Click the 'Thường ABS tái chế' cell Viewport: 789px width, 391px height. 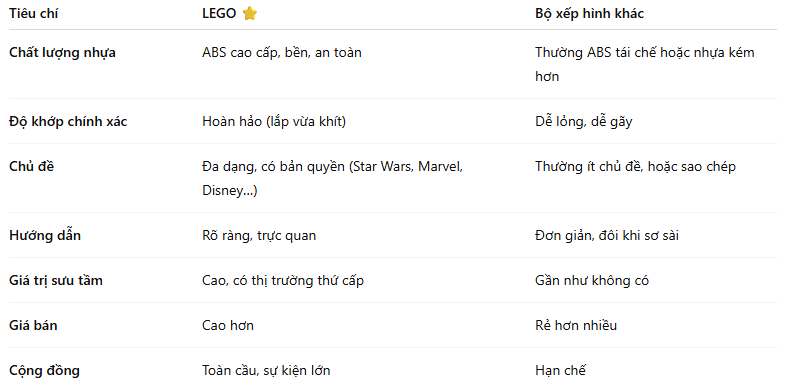[645, 64]
